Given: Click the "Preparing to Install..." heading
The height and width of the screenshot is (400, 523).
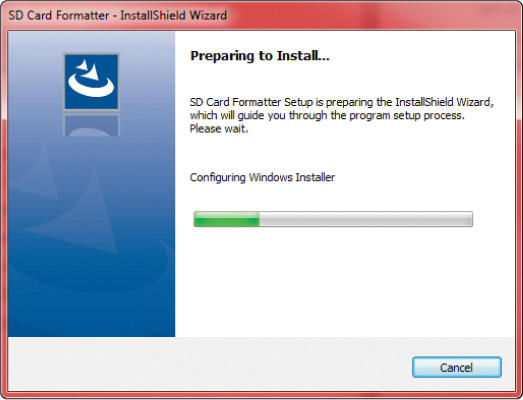Looking at the screenshot, I should [260, 56].
